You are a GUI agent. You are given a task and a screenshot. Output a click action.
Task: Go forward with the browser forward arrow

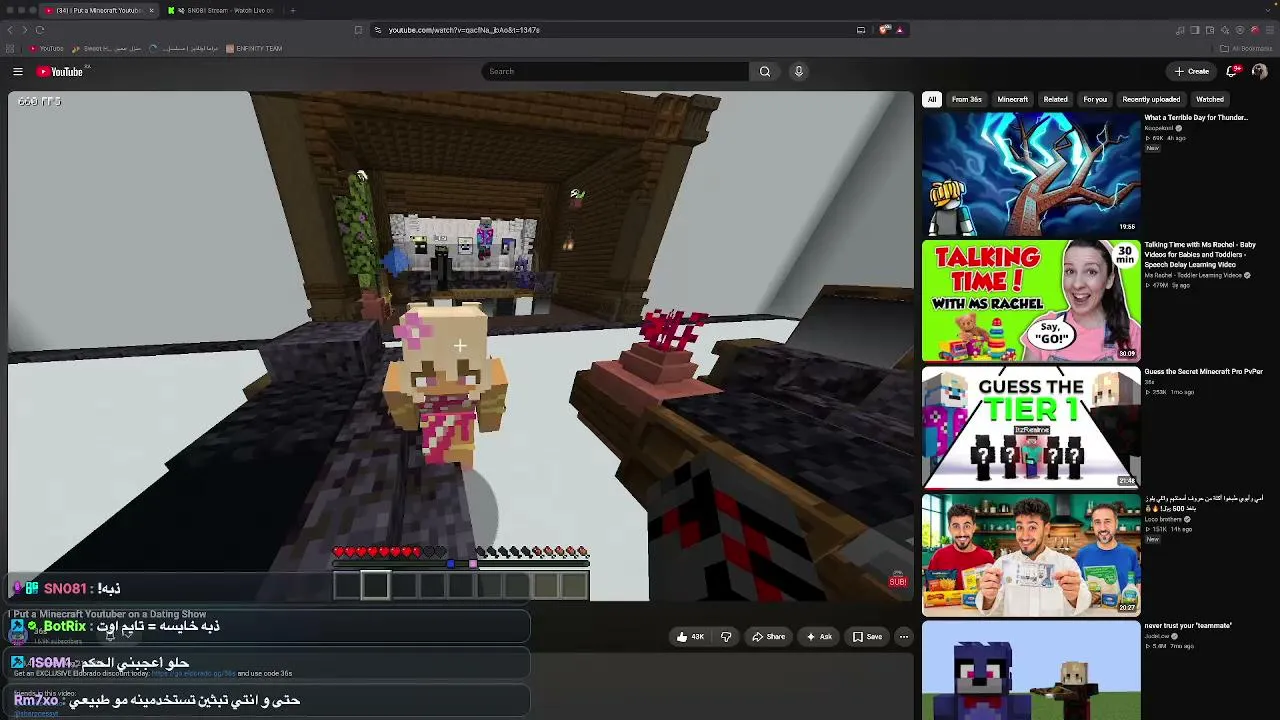click(25, 30)
